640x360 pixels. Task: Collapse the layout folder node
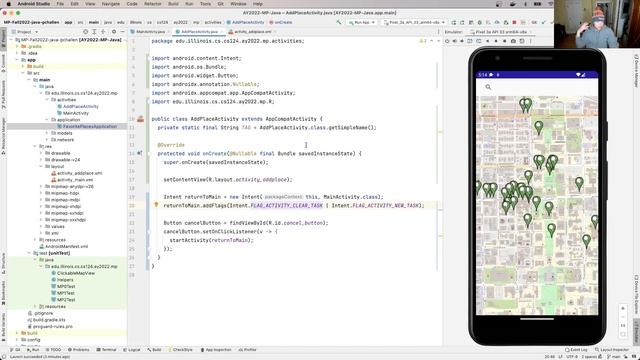point(41,166)
